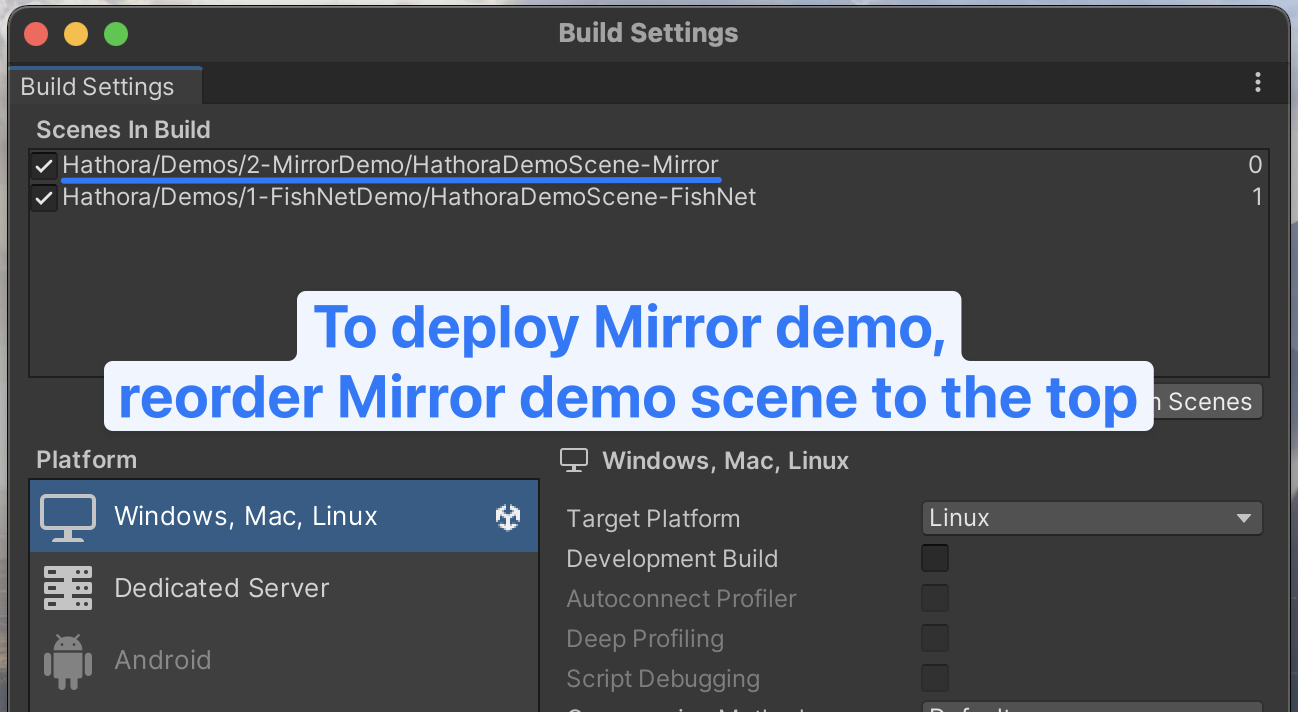Click the monitor icon beside the platform settings header

pyautogui.click(x=574, y=460)
